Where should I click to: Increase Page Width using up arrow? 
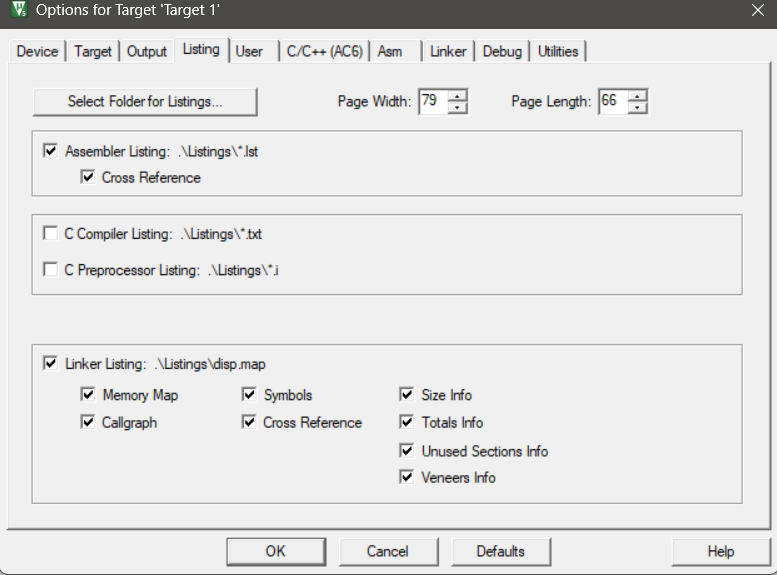[457, 96]
